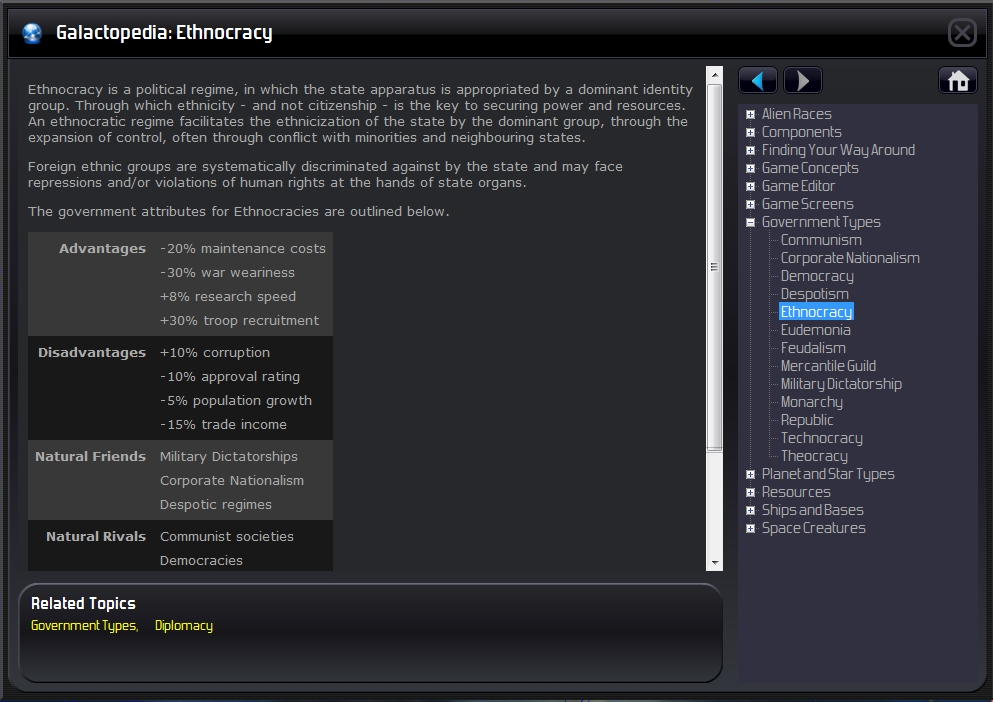Click 'Communist societies' rival text

pos(227,536)
